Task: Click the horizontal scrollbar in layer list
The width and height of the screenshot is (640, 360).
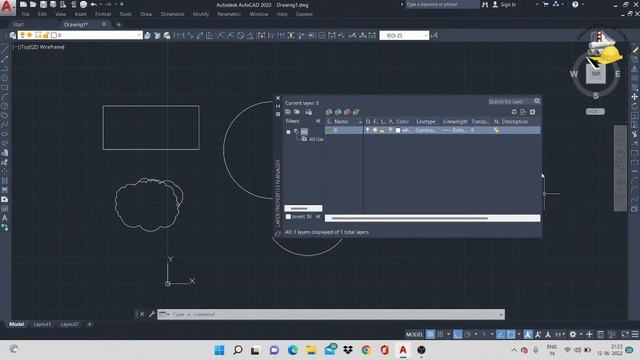Action: 410,218
